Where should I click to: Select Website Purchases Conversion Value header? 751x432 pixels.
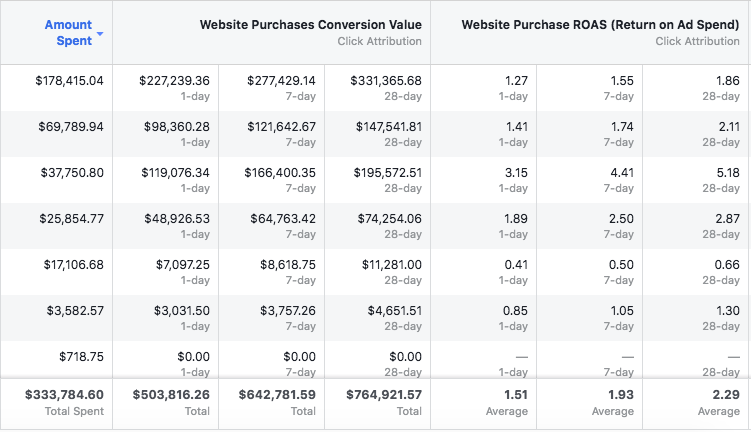pyautogui.click(x=311, y=25)
